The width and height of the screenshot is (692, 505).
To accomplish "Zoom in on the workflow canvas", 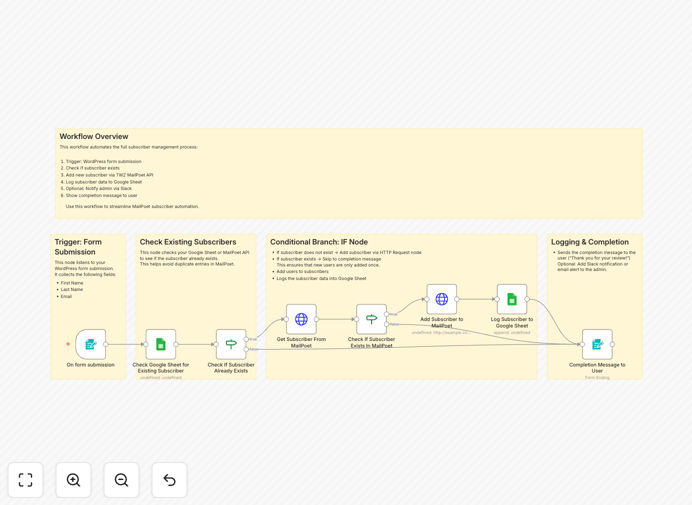I will 73,480.
